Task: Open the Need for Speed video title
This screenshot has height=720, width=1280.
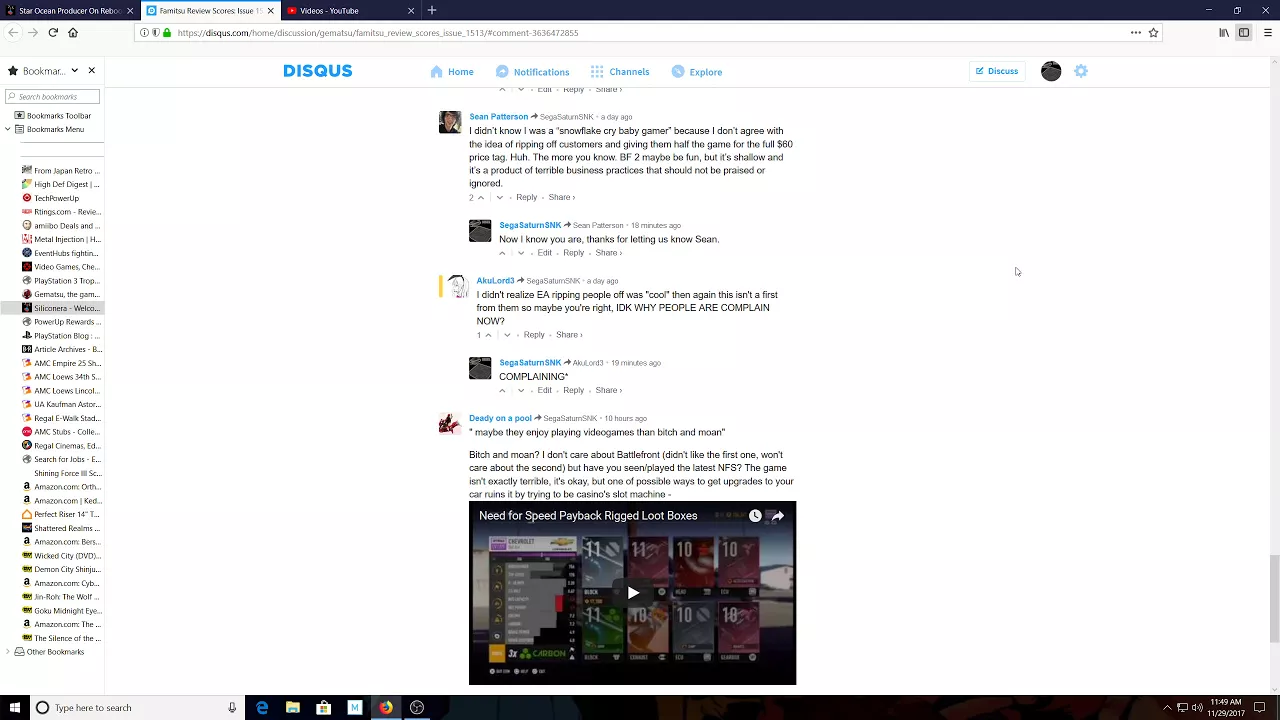Action: point(588,516)
